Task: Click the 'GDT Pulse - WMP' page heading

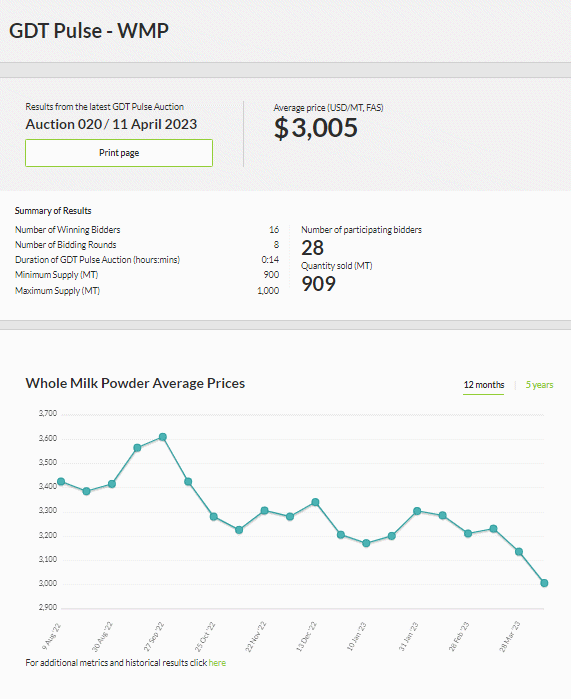Action: [x=89, y=31]
